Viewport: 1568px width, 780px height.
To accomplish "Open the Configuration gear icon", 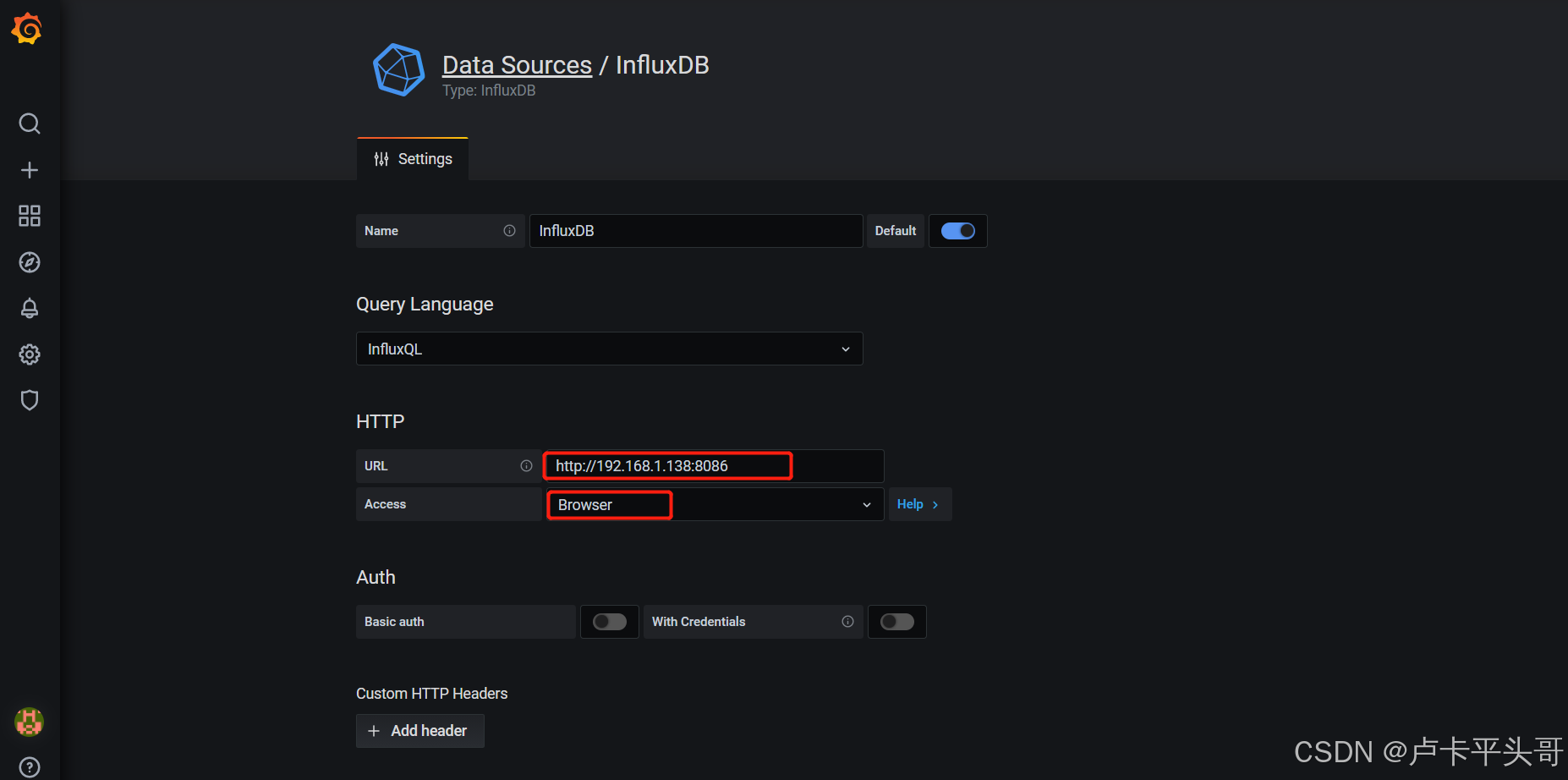I will (x=30, y=354).
